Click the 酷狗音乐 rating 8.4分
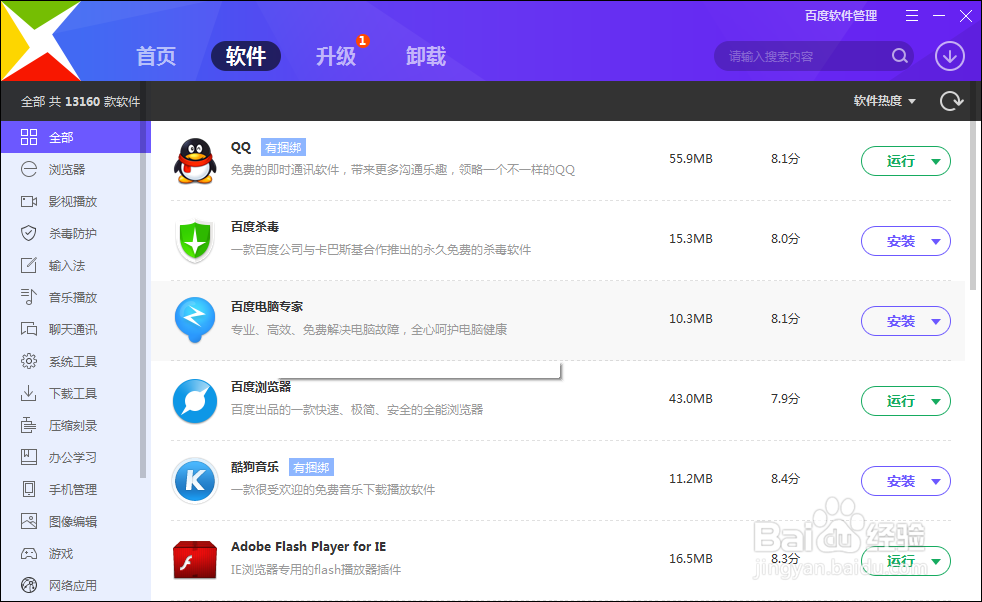This screenshot has height=602, width=982. pos(785,479)
